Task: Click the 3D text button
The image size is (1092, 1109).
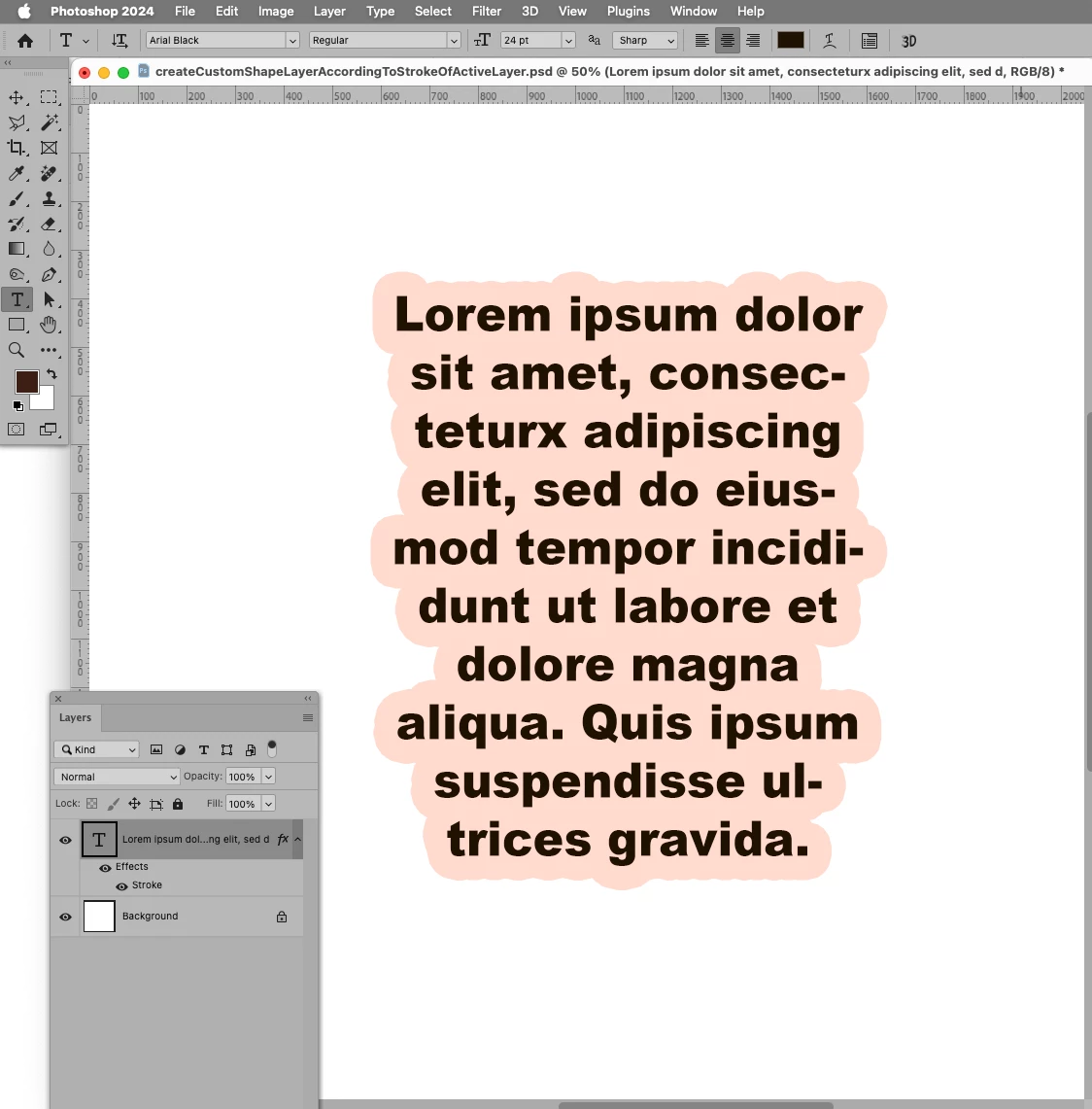Action: (909, 41)
